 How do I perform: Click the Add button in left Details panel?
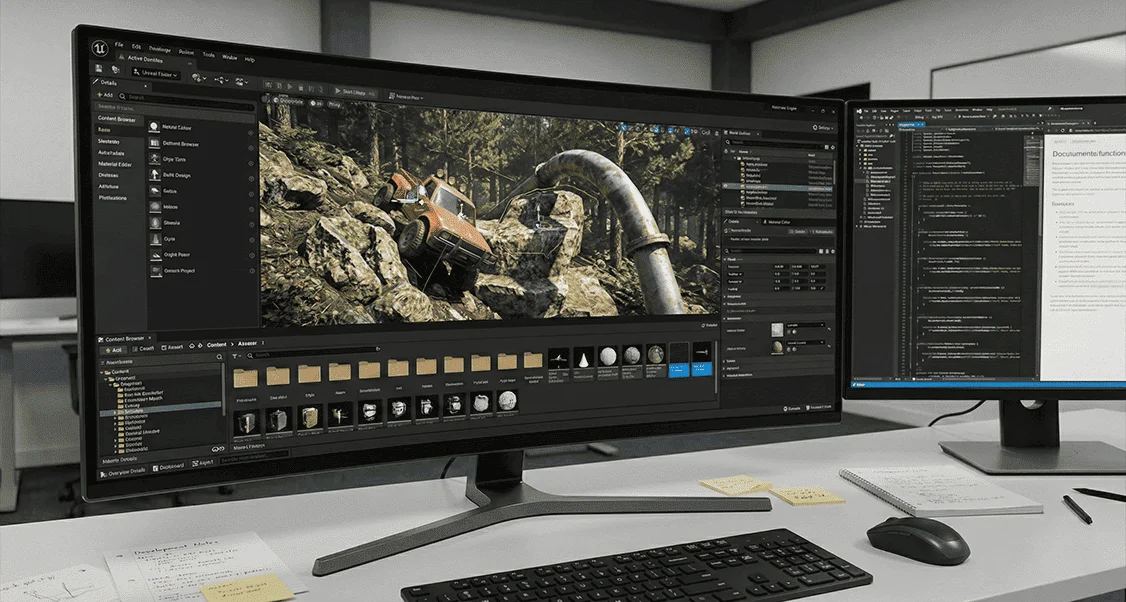click(106, 96)
